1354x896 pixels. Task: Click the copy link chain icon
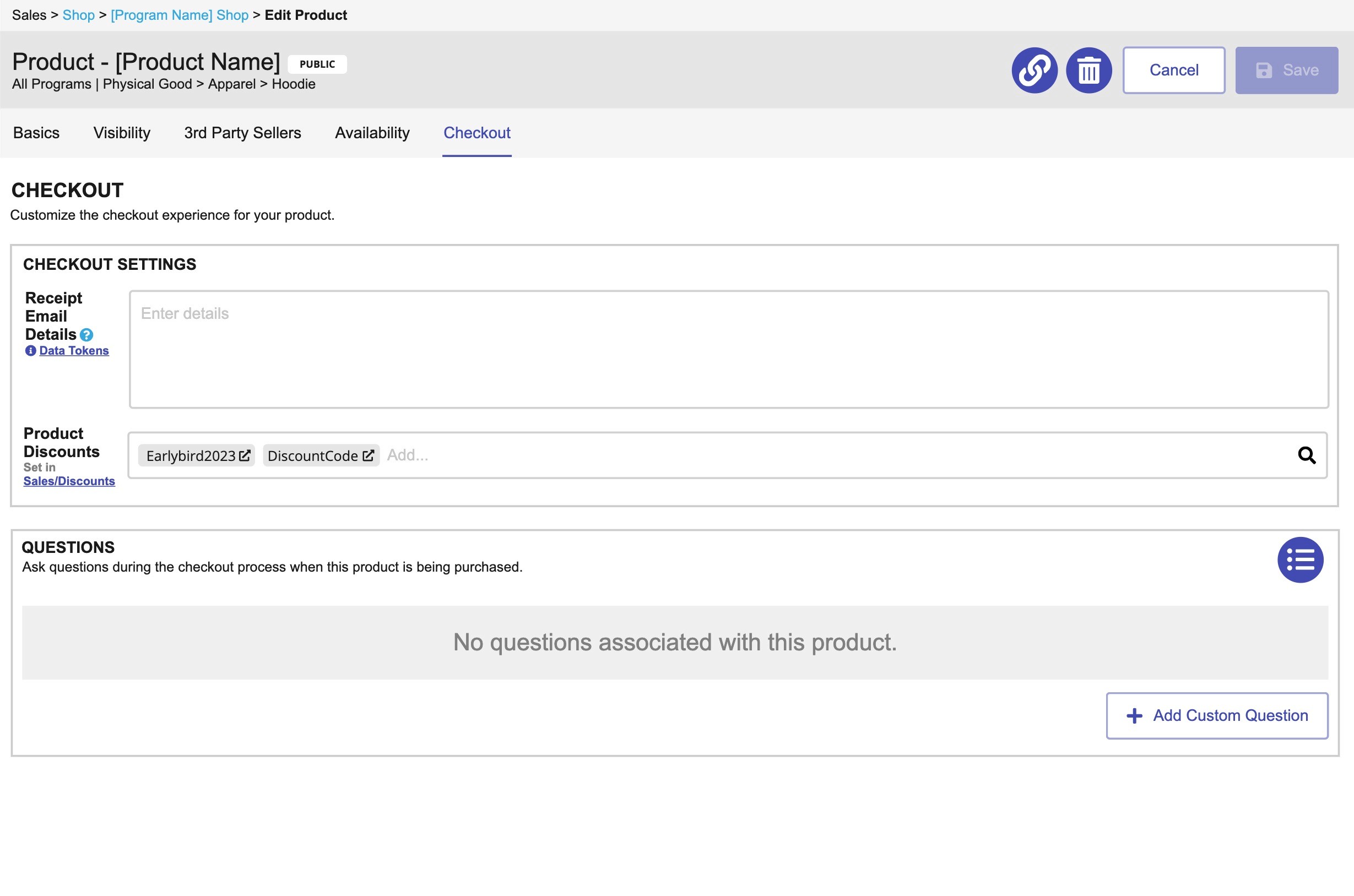[1034, 70]
